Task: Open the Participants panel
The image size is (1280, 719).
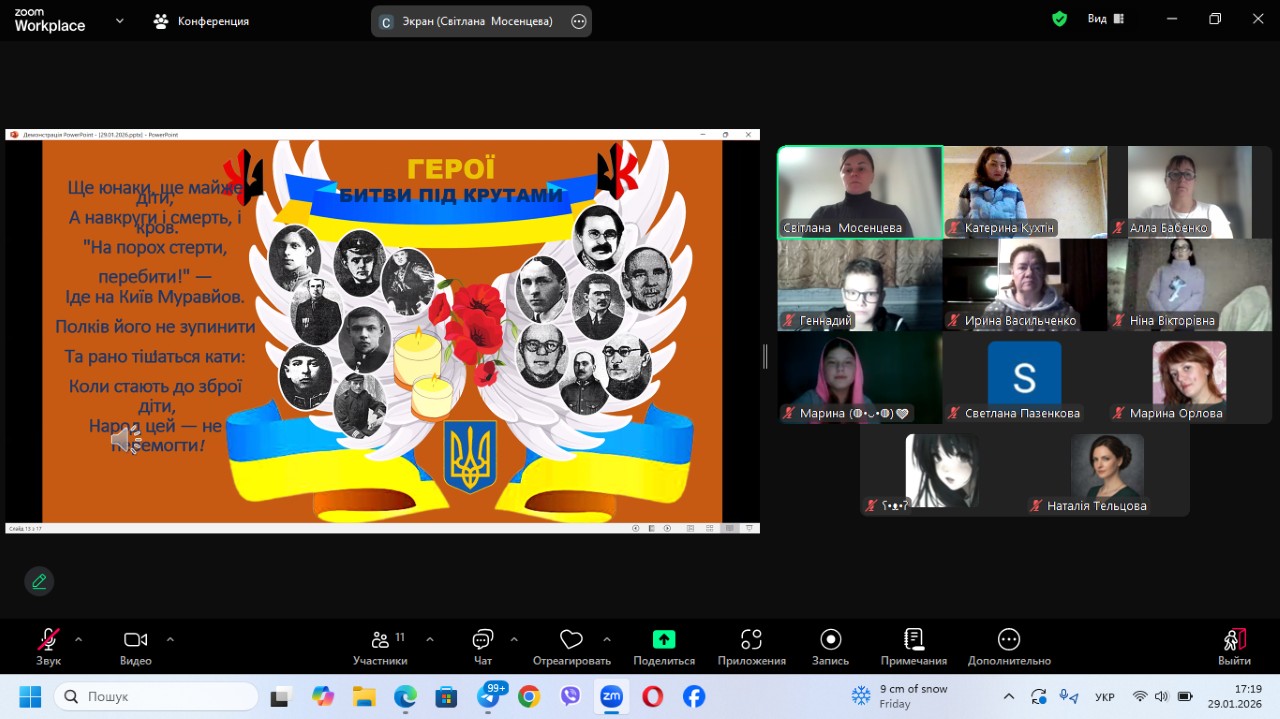Action: (380, 647)
